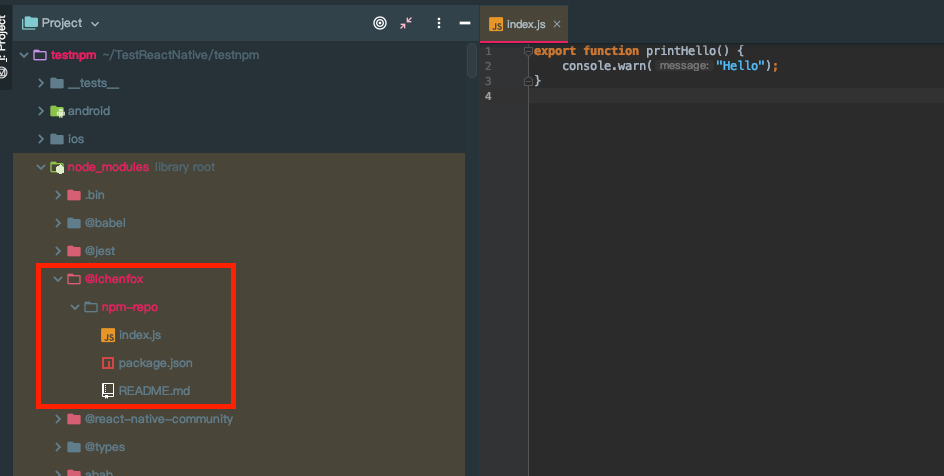This screenshot has height=476, width=944.
Task: Click the android folder icon
Action: click(57, 111)
